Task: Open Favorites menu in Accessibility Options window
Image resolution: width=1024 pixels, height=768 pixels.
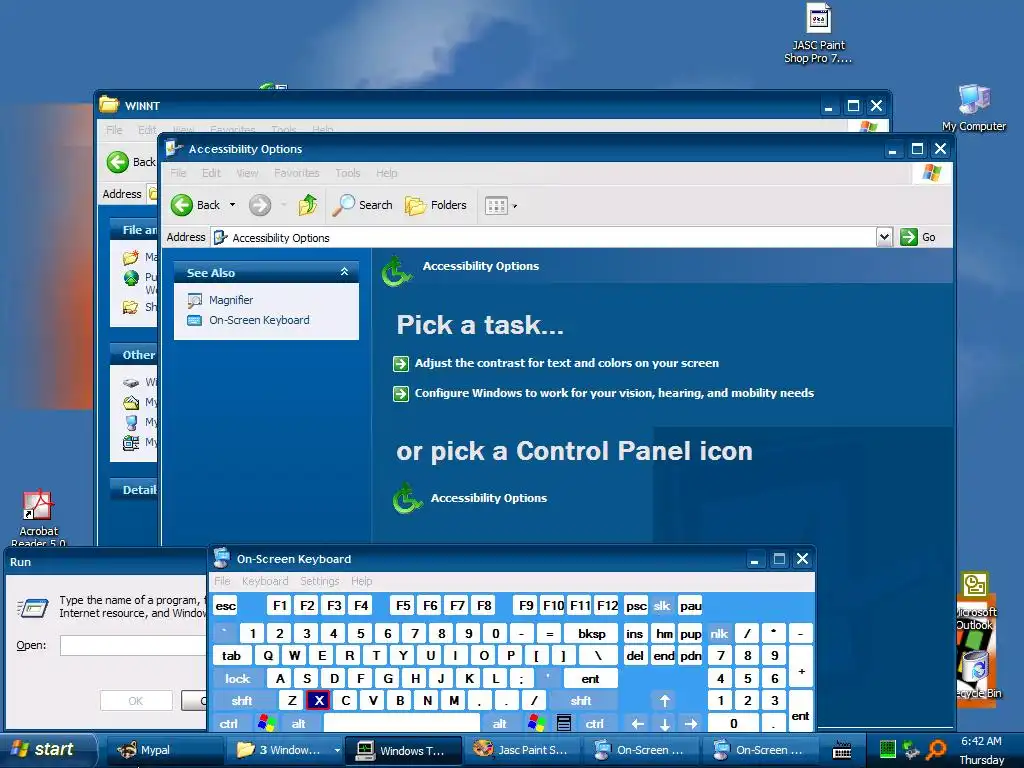Action: 296,173
